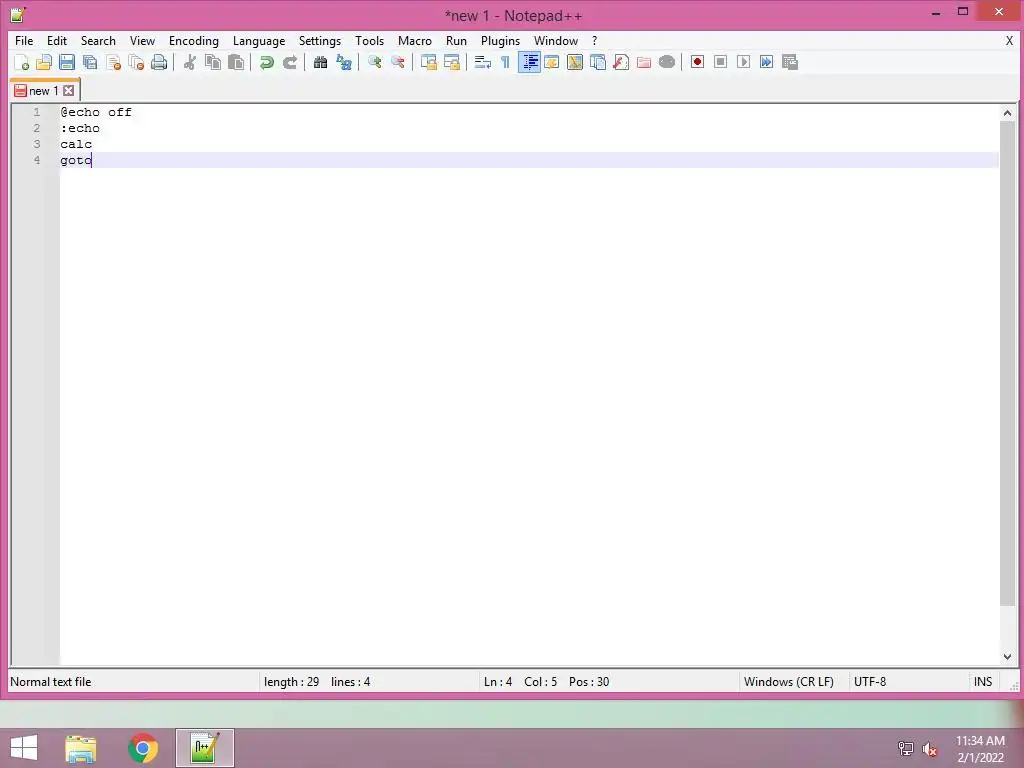This screenshot has height=768, width=1024.
Task: Open the Window menu
Action: (556, 40)
